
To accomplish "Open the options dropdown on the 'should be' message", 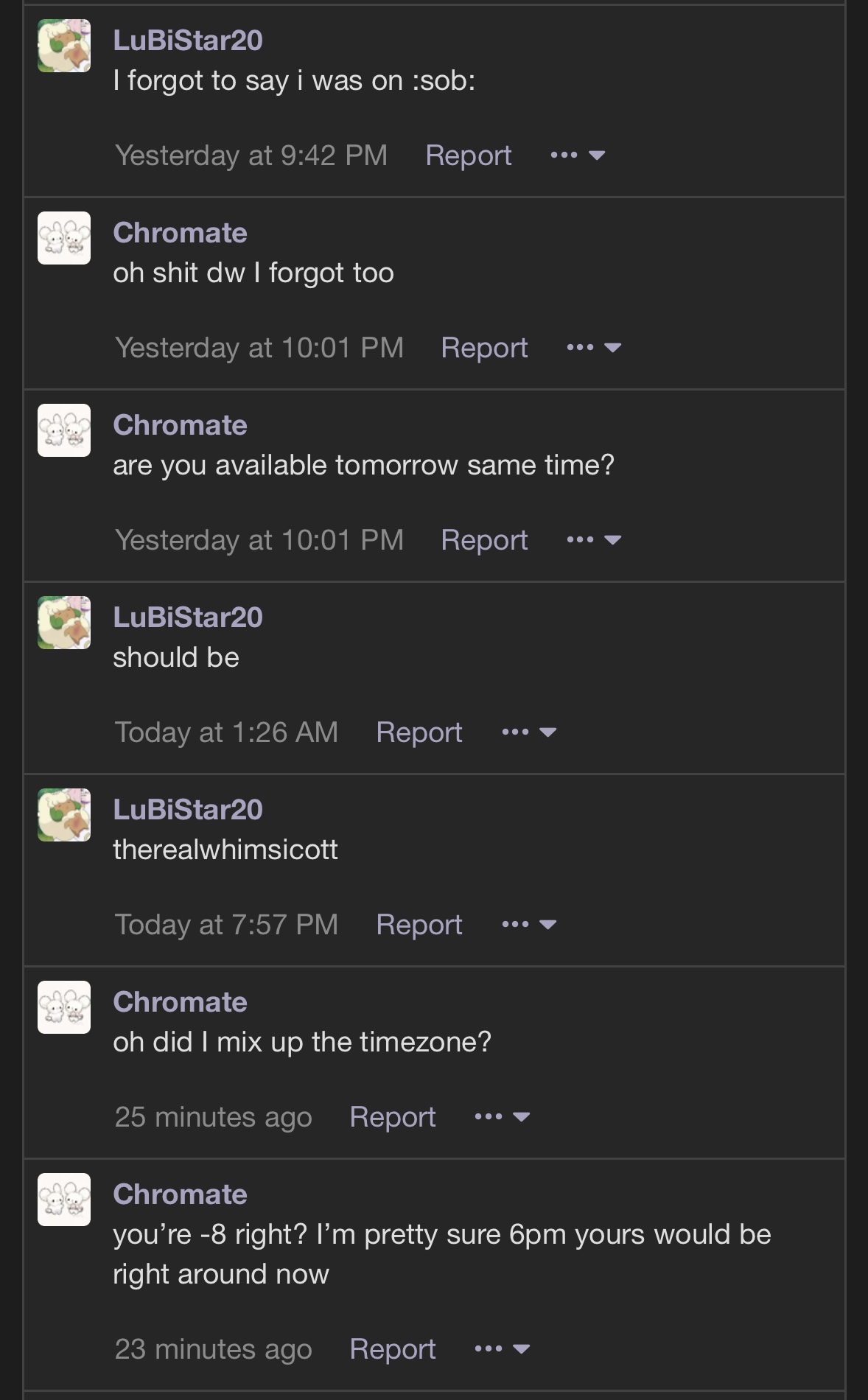I will click(x=529, y=732).
